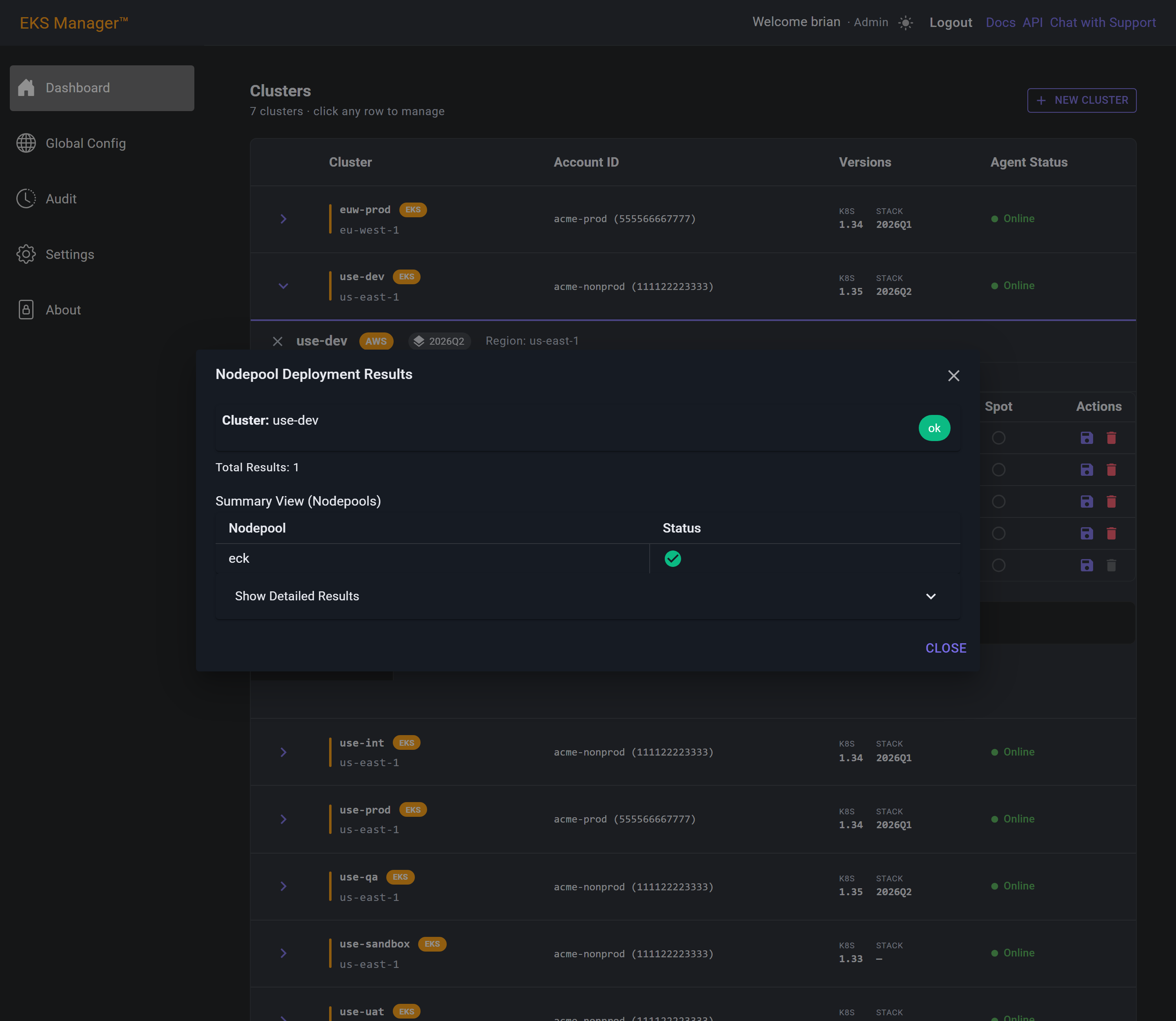The image size is (1176, 1021).
Task: Expand the use-prod cluster row chevron
Action: click(x=283, y=819)
